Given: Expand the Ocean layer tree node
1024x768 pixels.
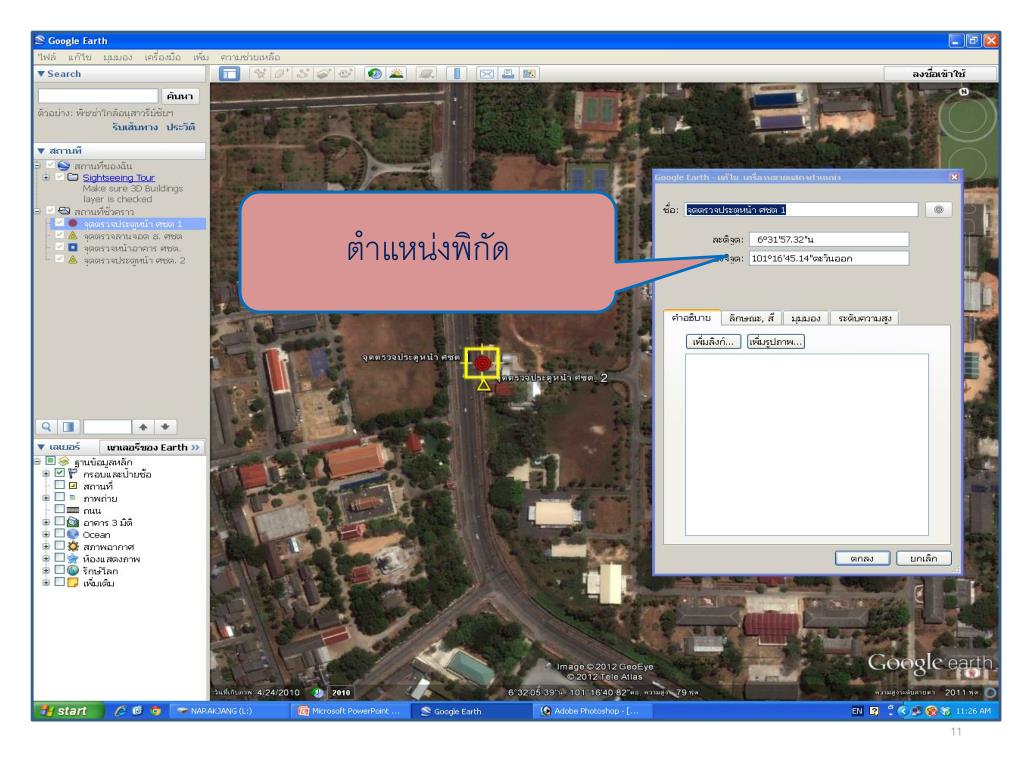Looking at the screenshot, I should coord(46,534).
